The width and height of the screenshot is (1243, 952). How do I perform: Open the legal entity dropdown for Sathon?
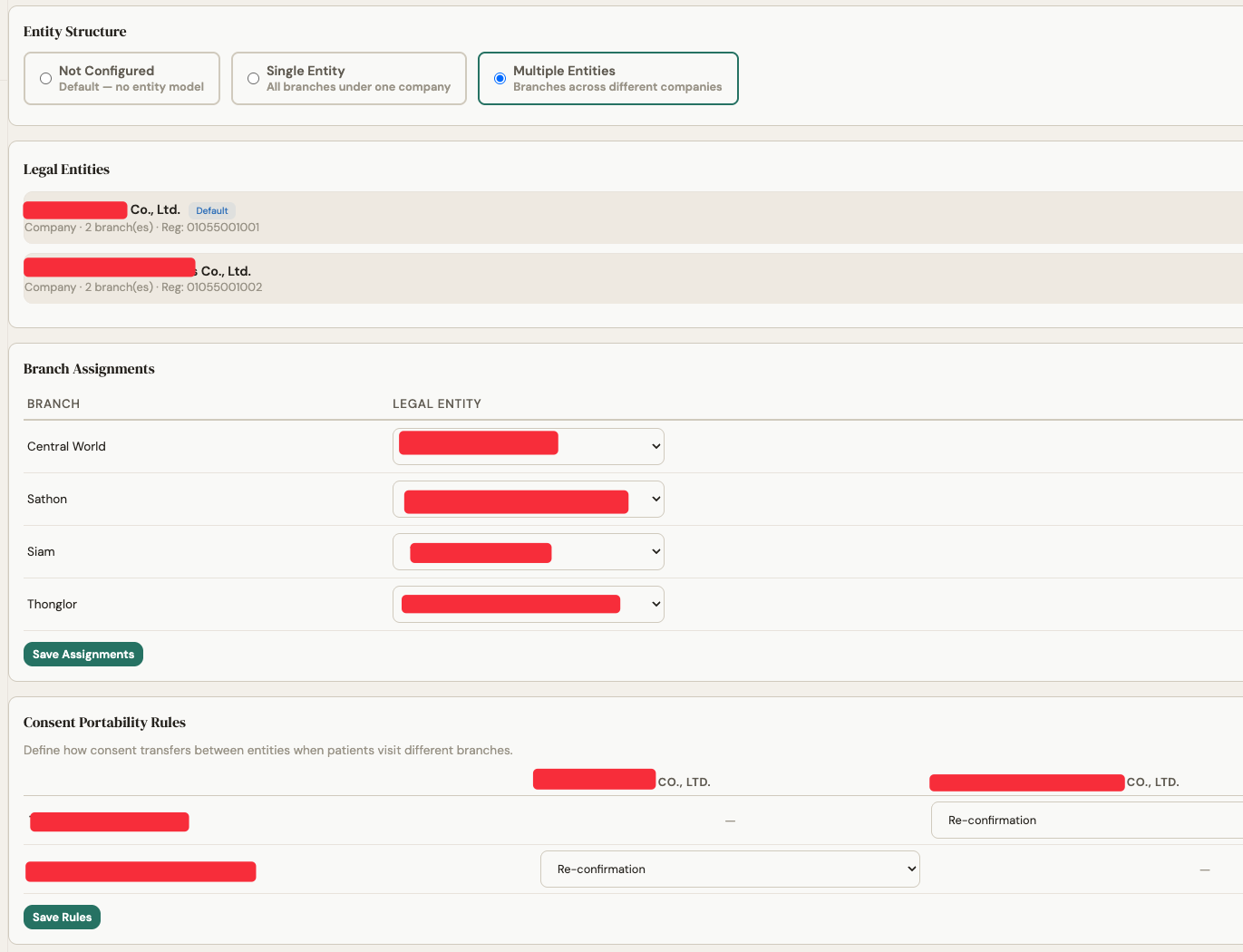[x=528, y=499]
